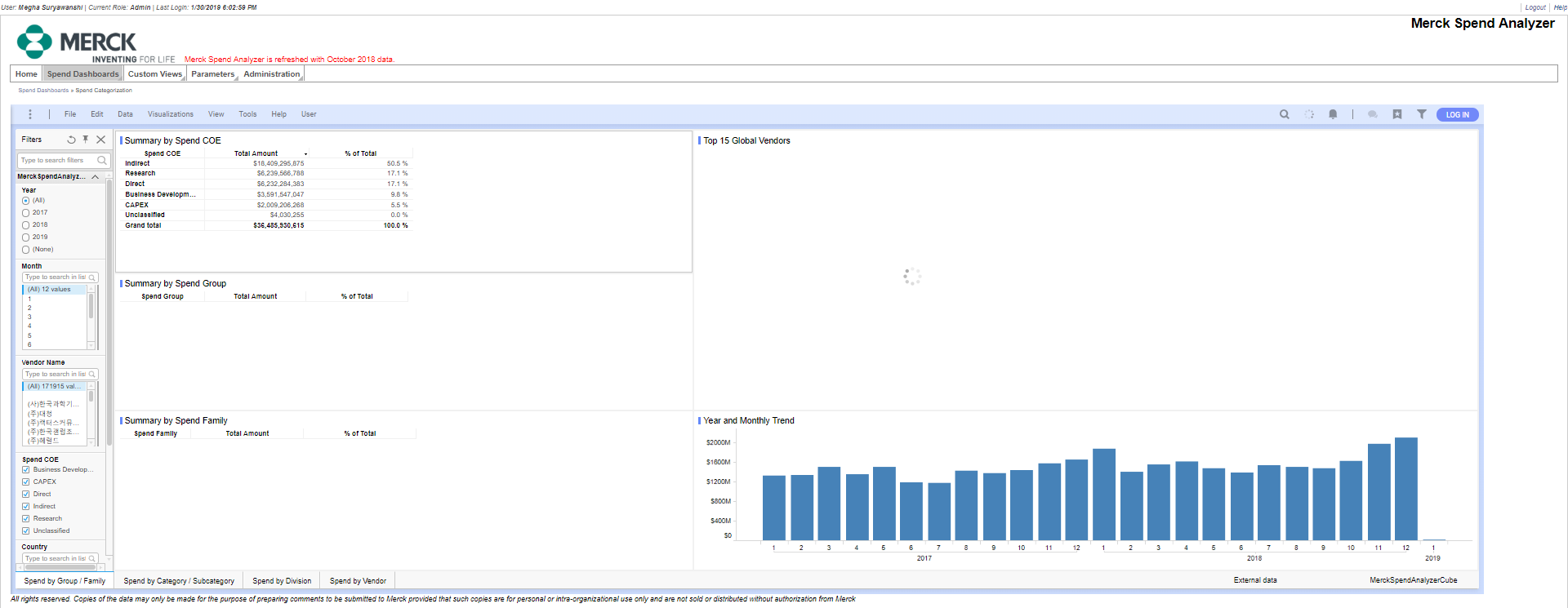Click the LOG IN button
Image resolution: width=1568 pixels, height=608 pixels.
coord(1457,115)
